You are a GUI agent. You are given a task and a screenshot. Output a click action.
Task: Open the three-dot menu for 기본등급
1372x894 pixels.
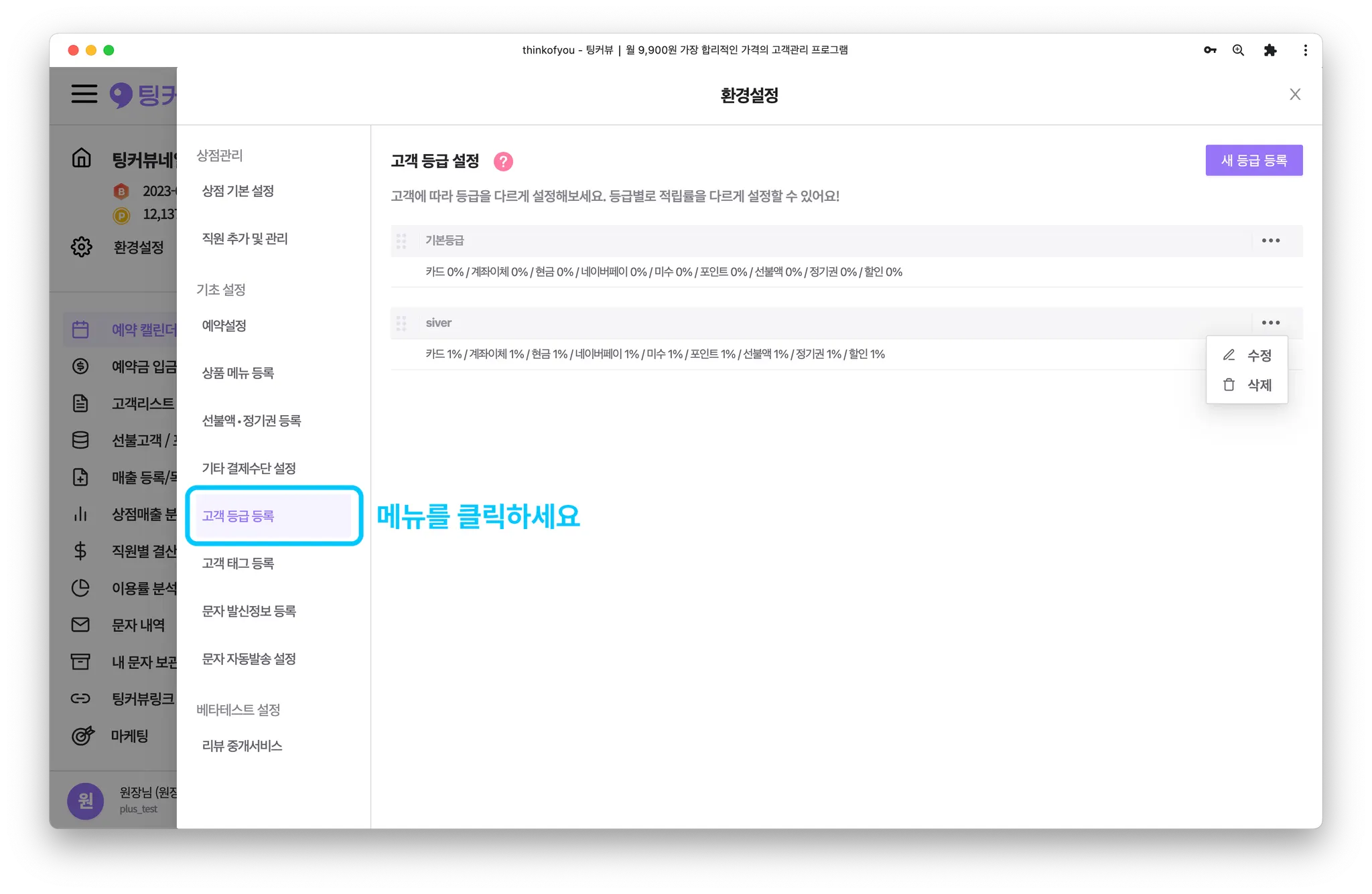coord(1271,240)
